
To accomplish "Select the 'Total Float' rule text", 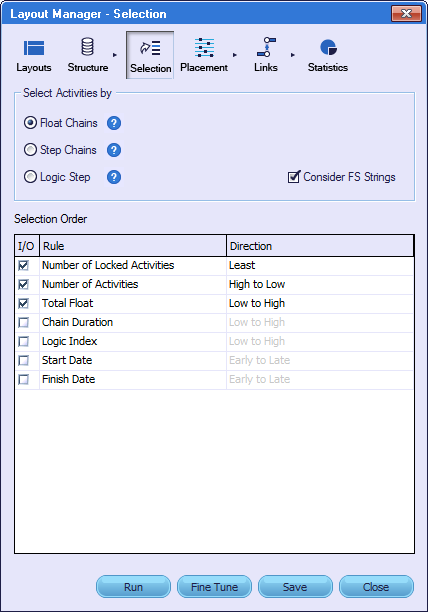I will coord(67,303).
